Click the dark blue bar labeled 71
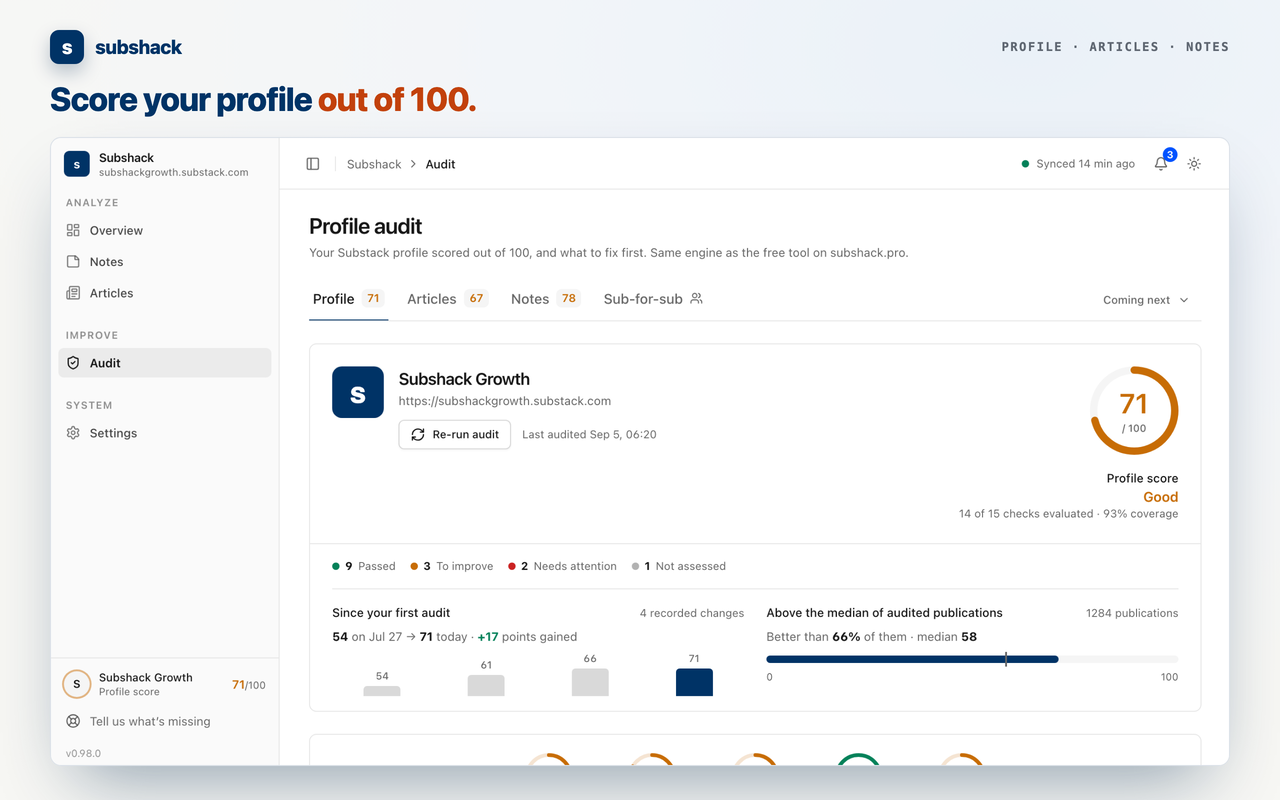Screen dimensions: 1280x800 tap(694, 682)
